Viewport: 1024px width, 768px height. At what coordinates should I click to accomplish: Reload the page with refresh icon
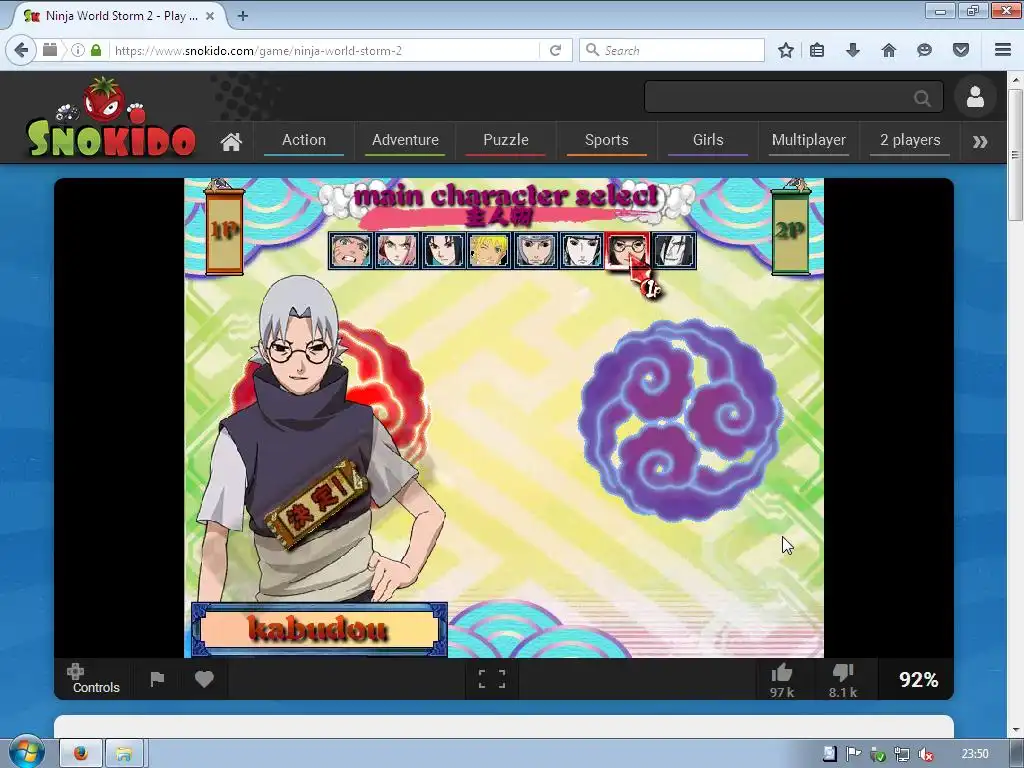point(556,50)
